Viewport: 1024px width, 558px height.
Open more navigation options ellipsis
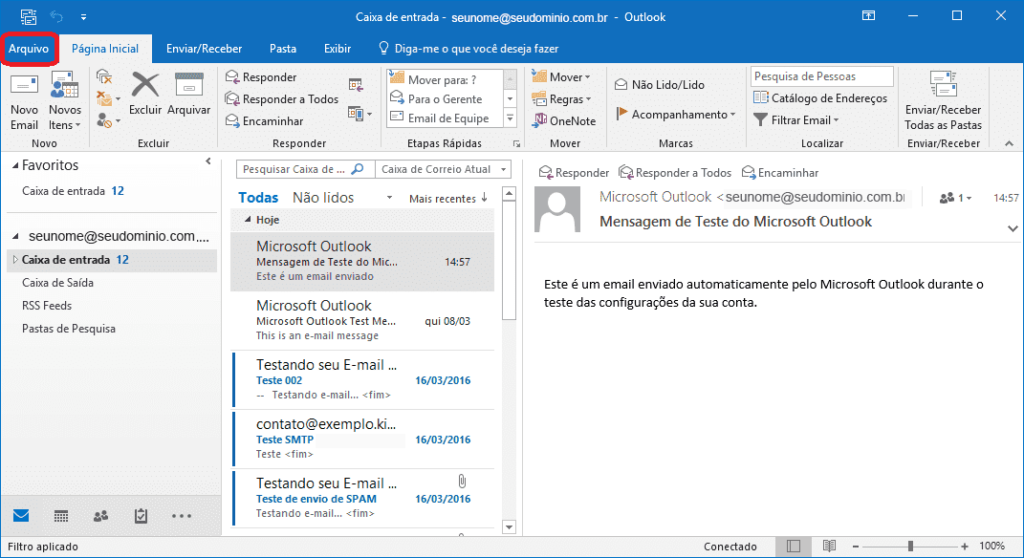coord(182,516)
